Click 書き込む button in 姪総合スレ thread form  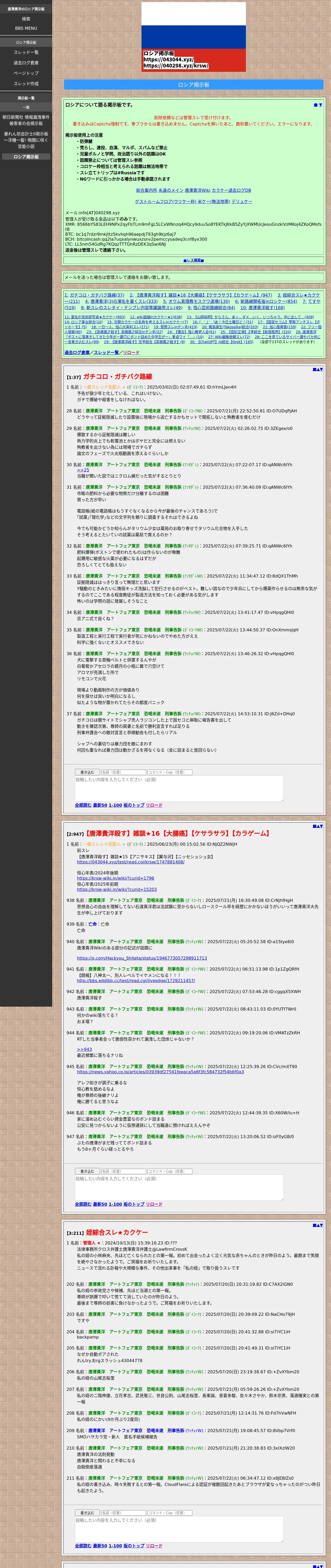point(87,1513)
